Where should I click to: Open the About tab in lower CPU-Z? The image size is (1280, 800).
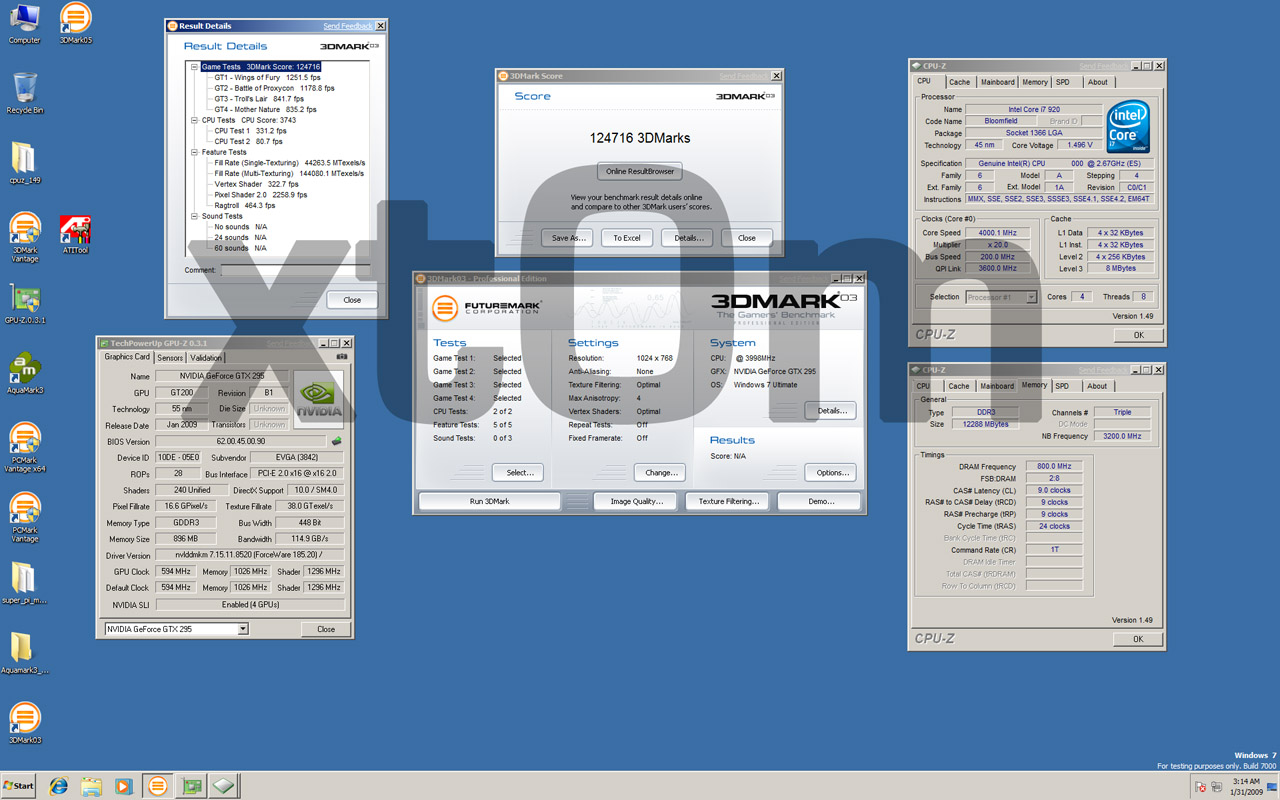(1097, 386)
